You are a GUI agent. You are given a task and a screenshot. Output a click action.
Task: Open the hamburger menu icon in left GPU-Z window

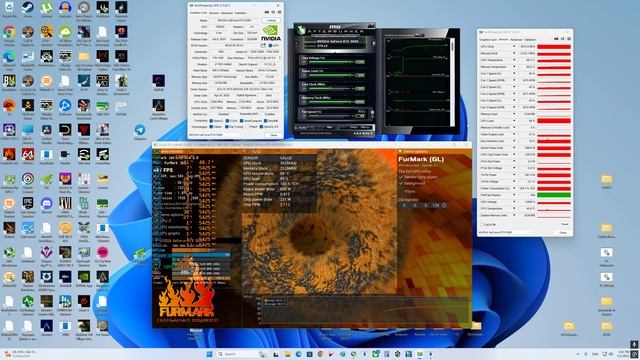pyautogui.click(x=279, y=12)
